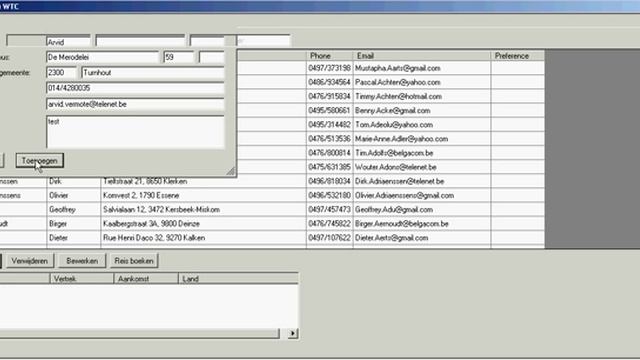Select email Olivier.Adriaenssens@gmail.com
The width and height of the screenshot is (640, 360).
pyautogui.click(x=404, y=196)
